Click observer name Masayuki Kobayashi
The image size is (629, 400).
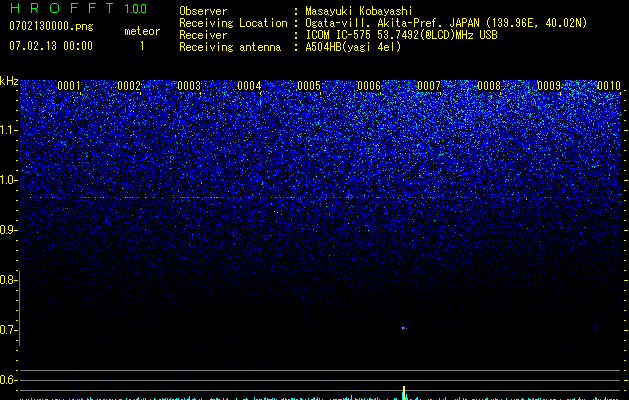coord(359,11)
